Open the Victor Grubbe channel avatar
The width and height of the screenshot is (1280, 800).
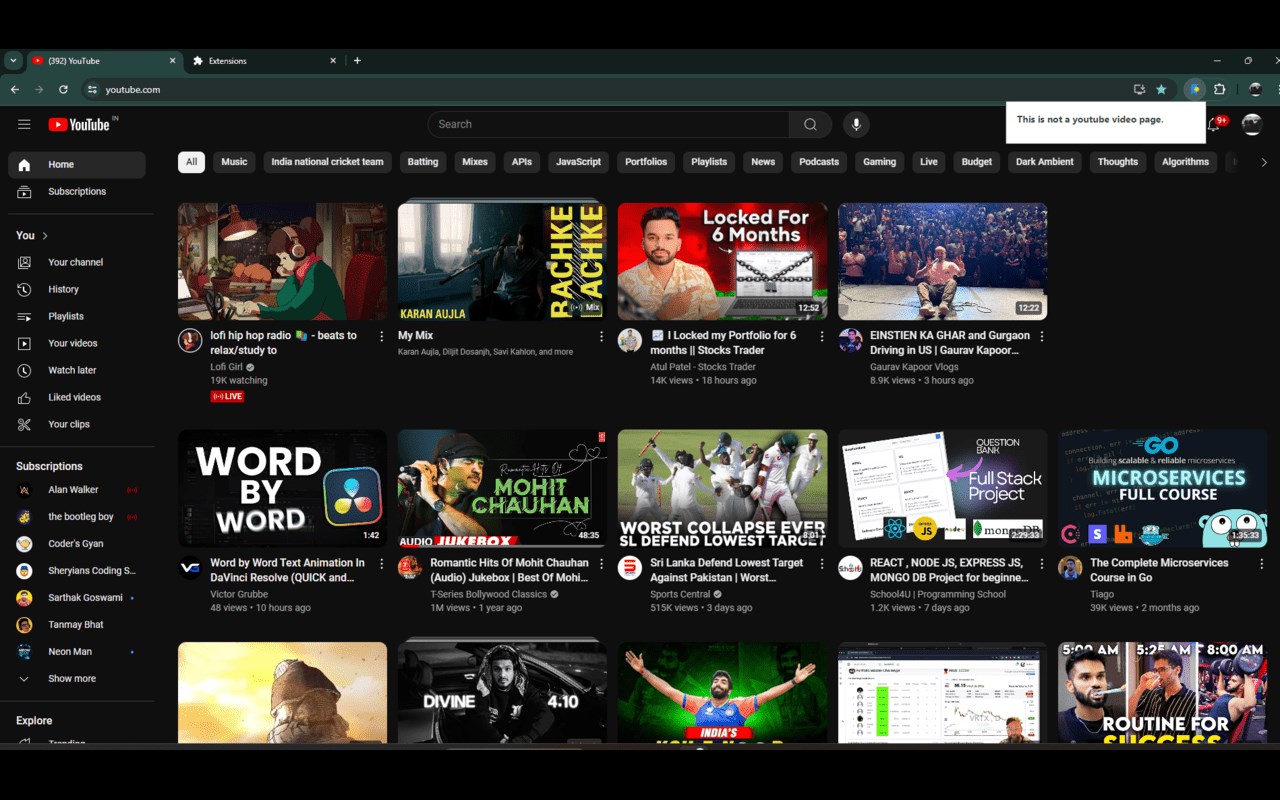pos(190,567)
